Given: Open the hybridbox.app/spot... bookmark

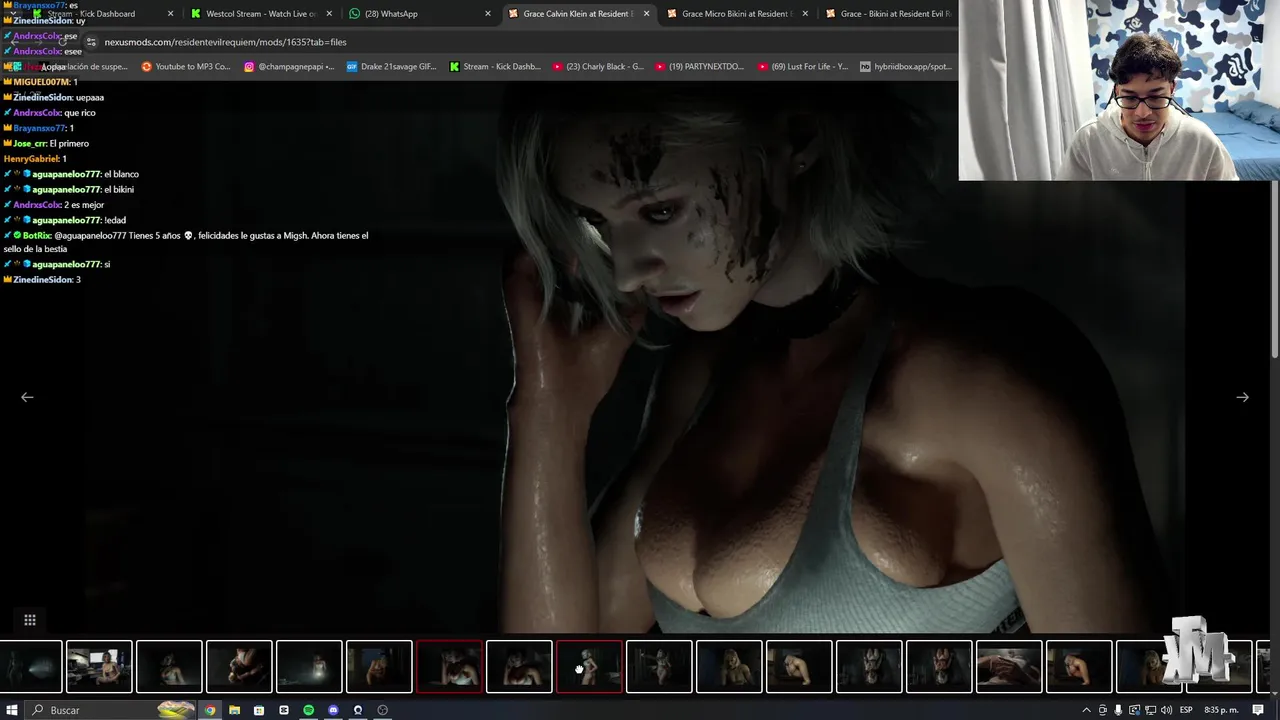Looking at the screenshot, I should pyautogui.click(x=905, y=67).
